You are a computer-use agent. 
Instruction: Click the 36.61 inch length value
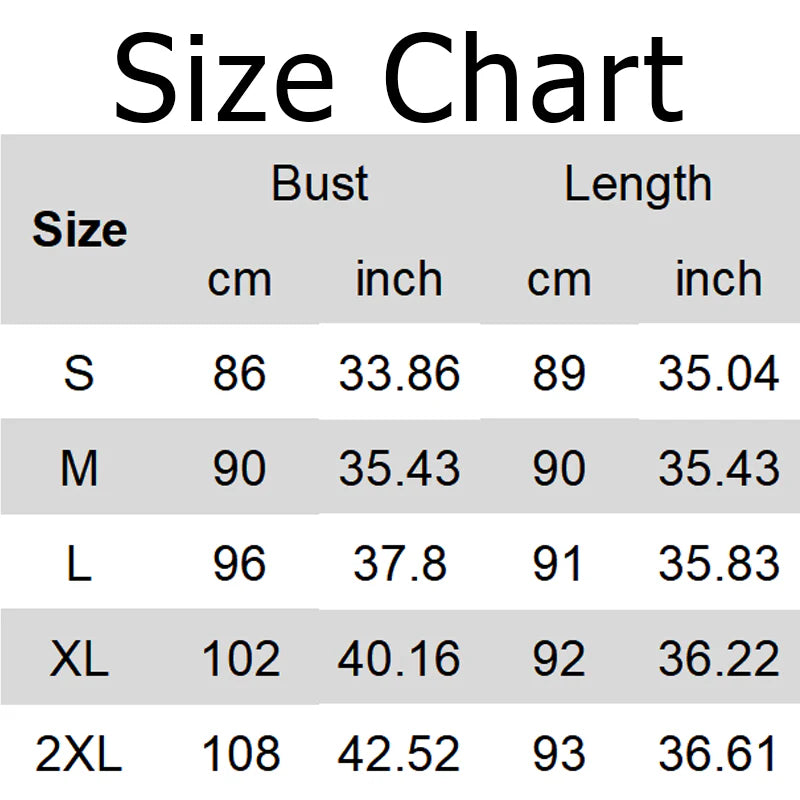pos(718,754)
